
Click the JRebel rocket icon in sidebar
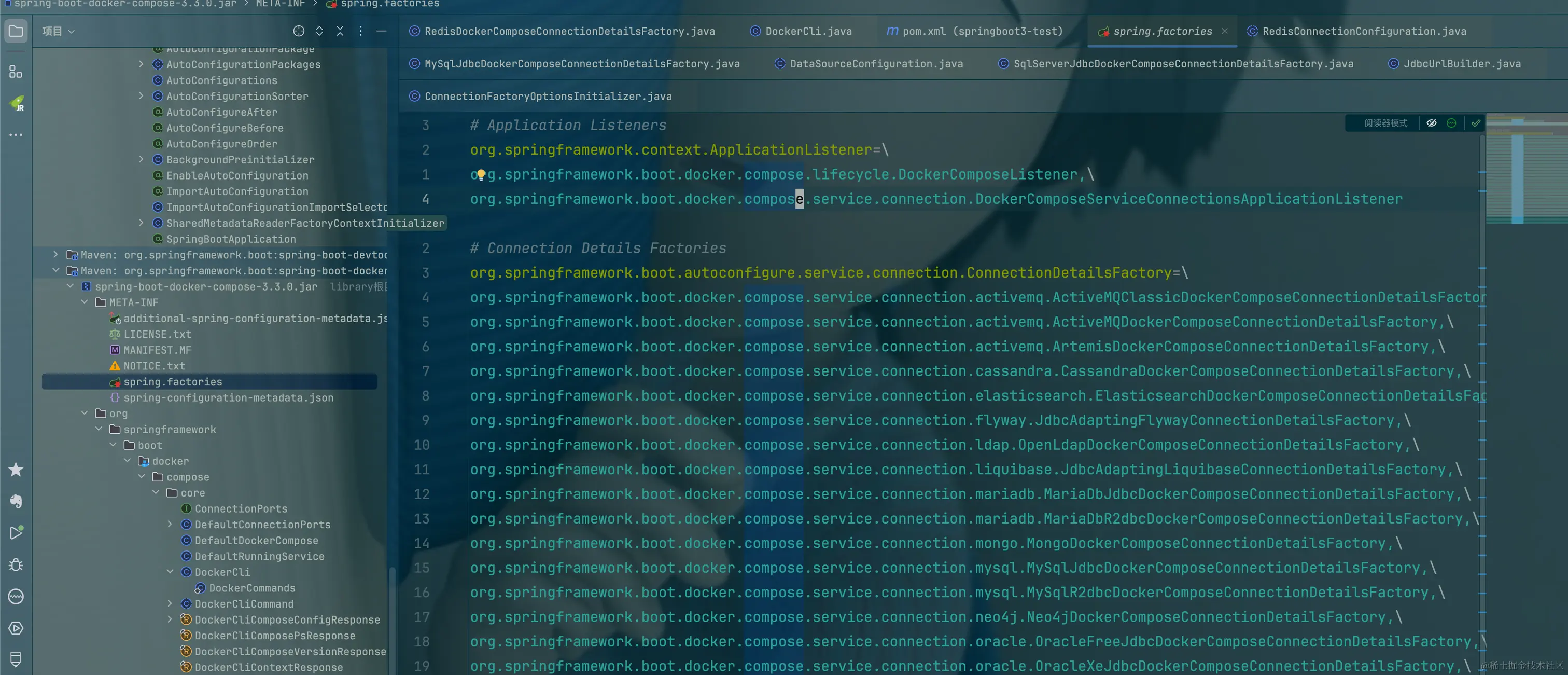[17, 103]
